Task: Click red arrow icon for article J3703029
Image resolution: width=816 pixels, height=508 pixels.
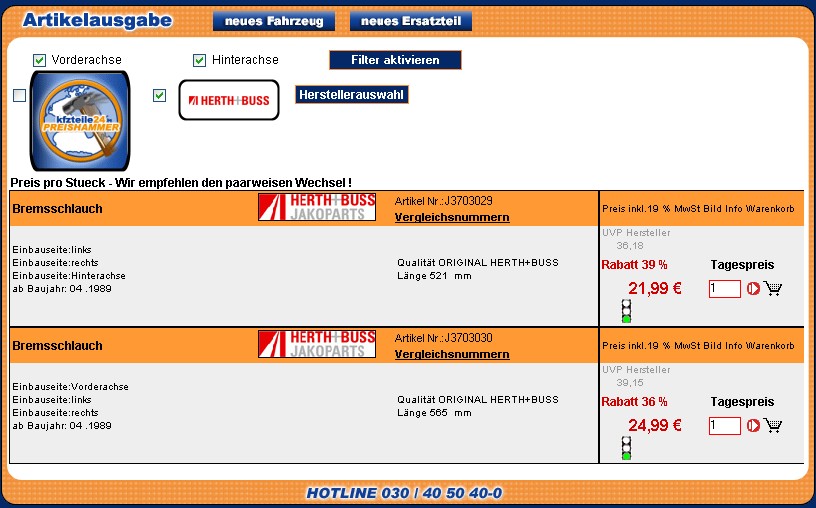Action: click(x=753, y=289)
